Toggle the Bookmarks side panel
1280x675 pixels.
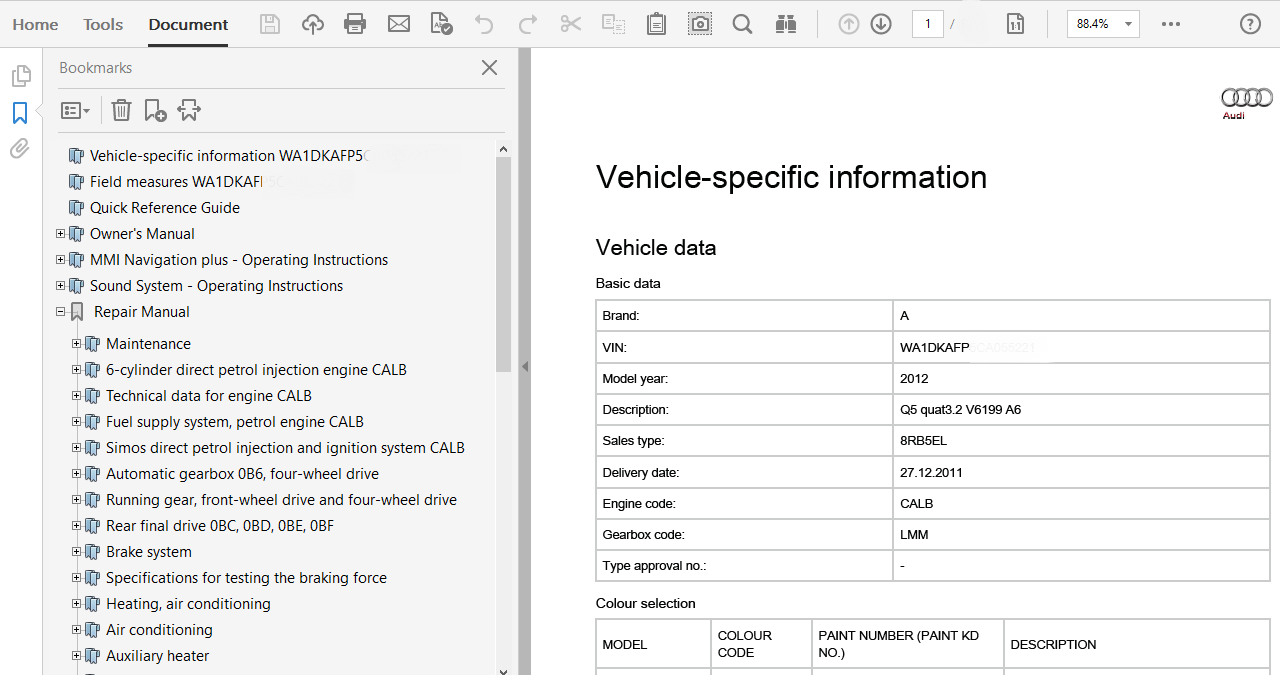20,113
